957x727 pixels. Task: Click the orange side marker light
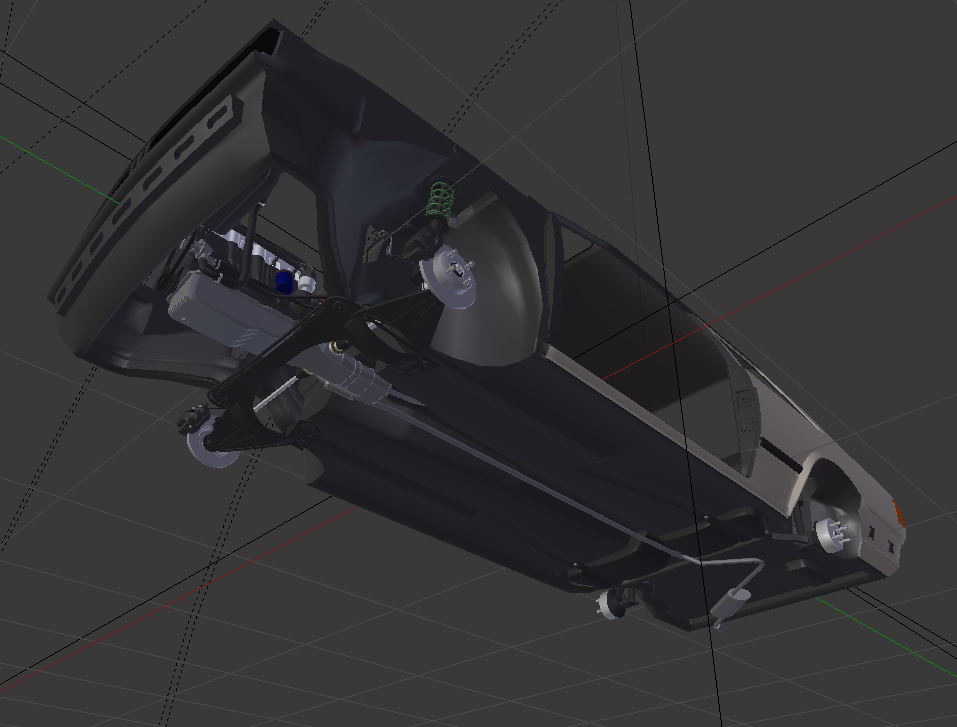[901, 514]
